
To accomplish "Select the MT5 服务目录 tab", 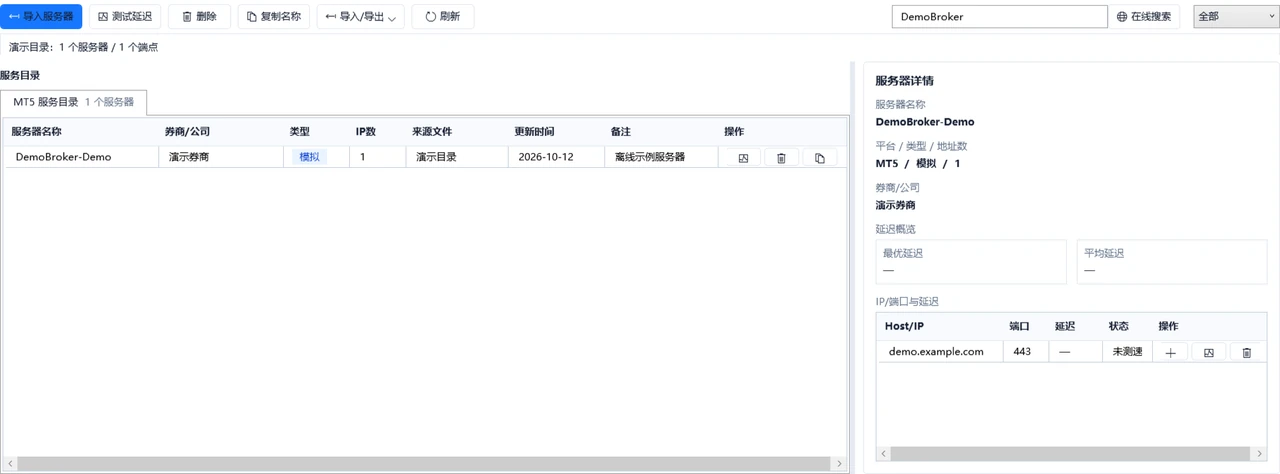I will coord(74,102).
